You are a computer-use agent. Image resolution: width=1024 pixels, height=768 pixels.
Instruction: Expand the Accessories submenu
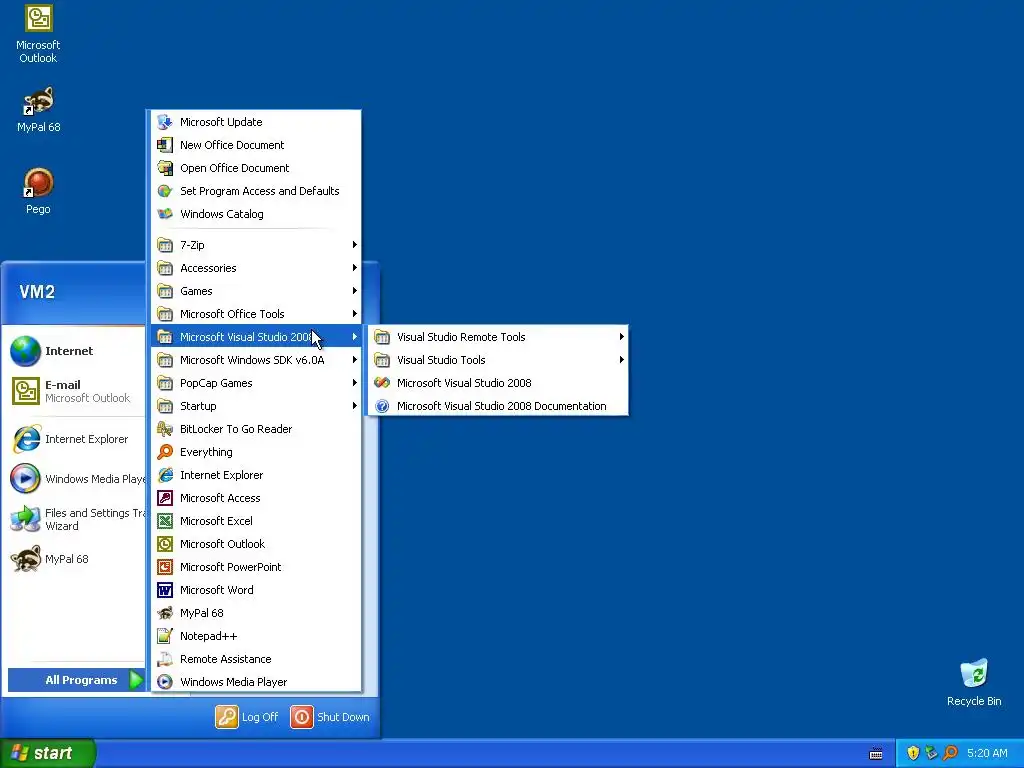[x=256, y=268]
